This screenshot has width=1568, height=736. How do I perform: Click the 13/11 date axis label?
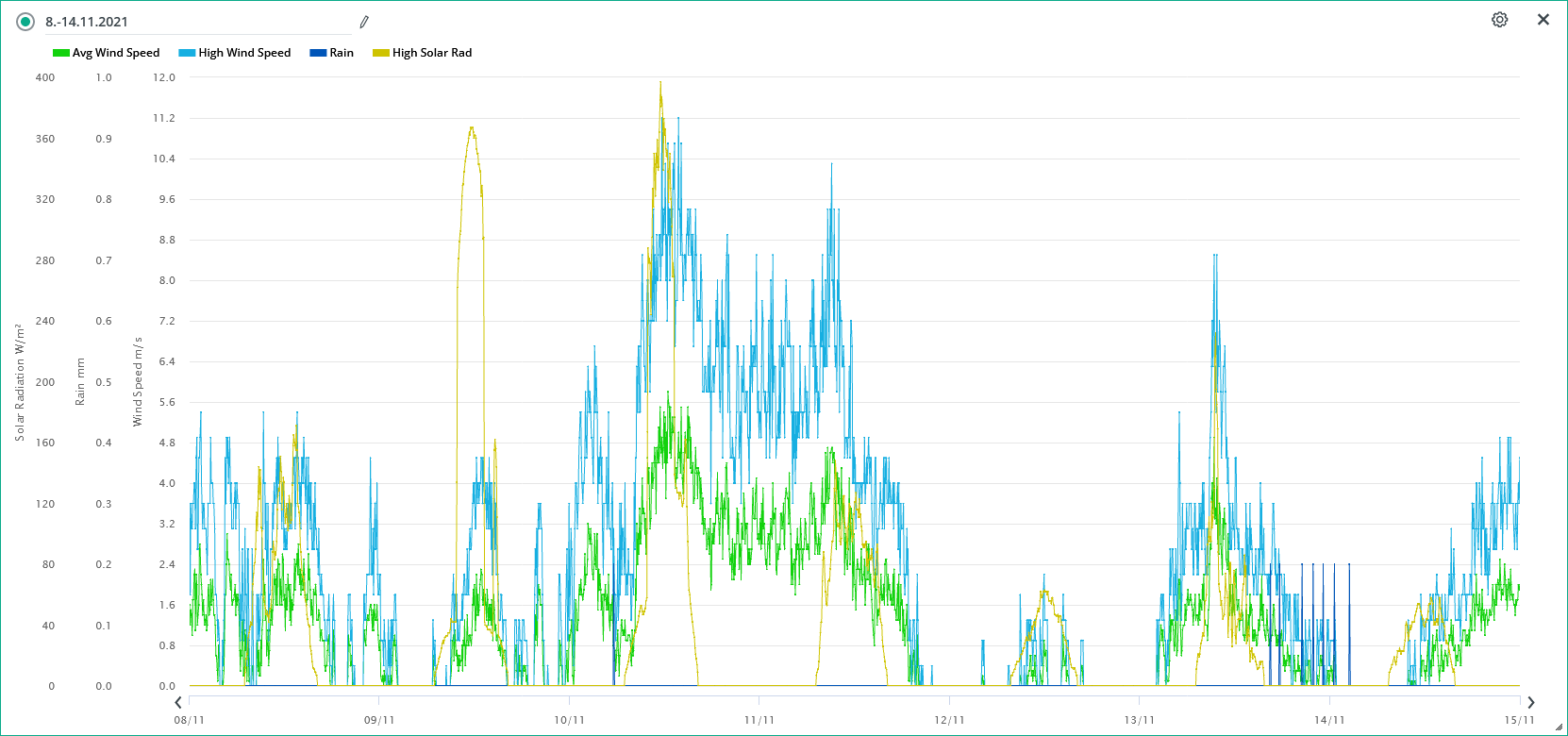(1139, 720)
